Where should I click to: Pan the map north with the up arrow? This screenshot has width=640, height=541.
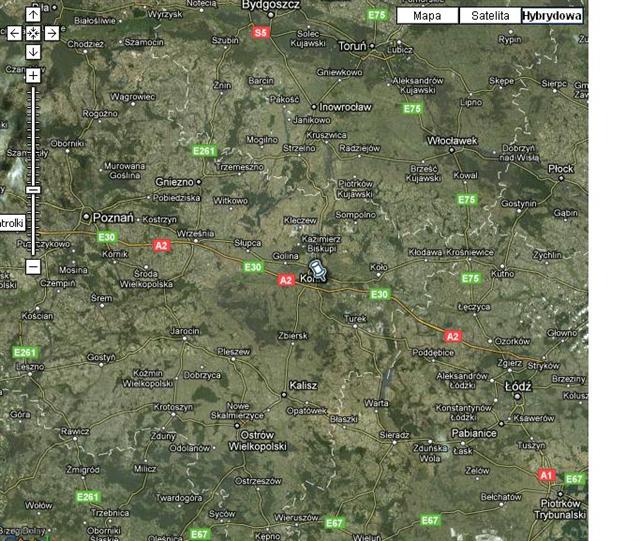[x=33, y=14]
